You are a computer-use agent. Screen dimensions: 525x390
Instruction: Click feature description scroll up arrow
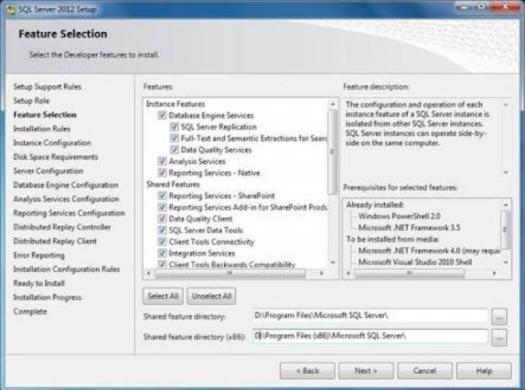click(x=506, y=105)
